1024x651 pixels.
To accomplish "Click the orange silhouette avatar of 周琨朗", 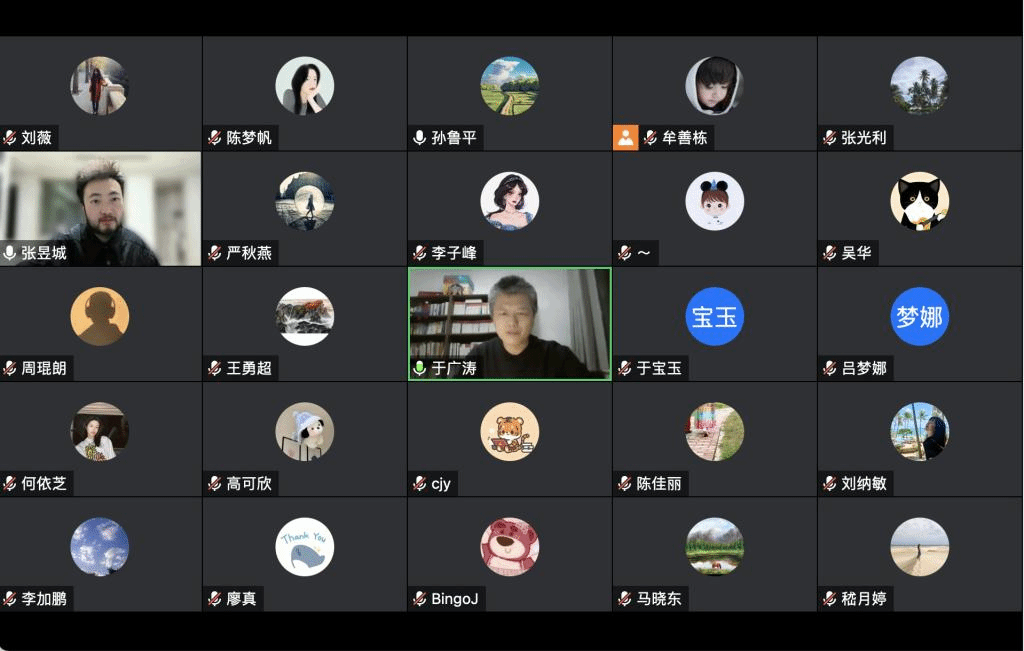I will pyautogui.click(x=99, y=317).
